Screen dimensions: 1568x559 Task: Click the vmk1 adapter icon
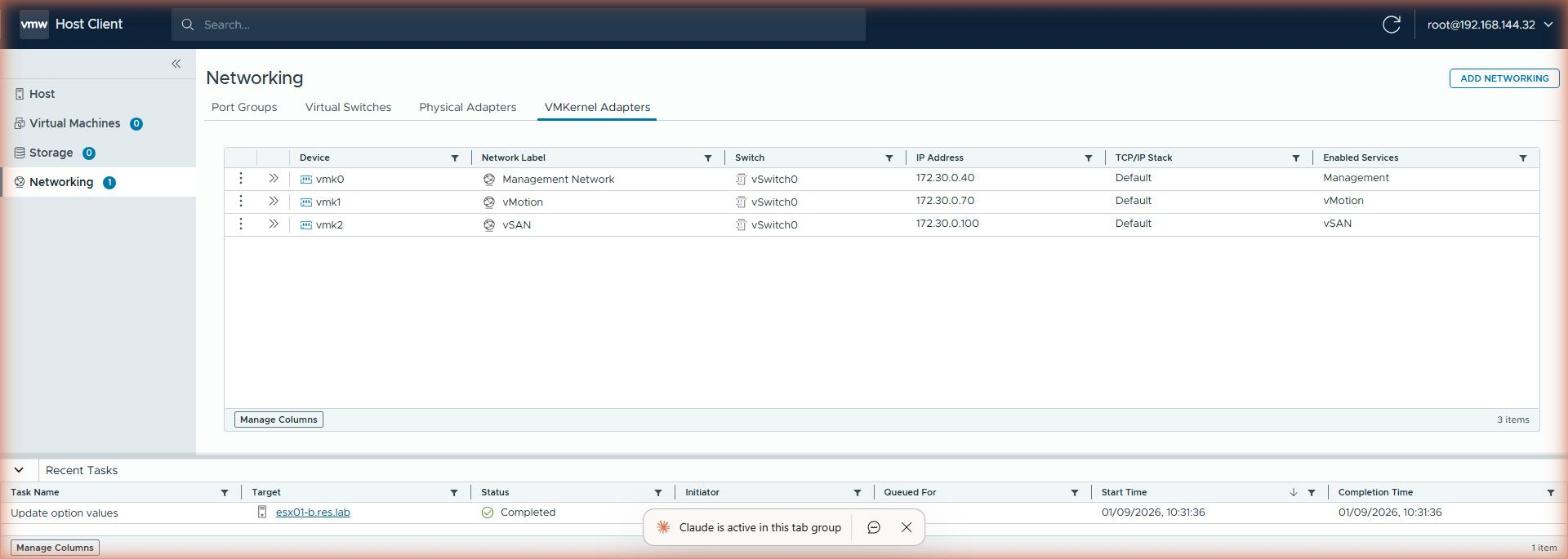tap(306, 202)
